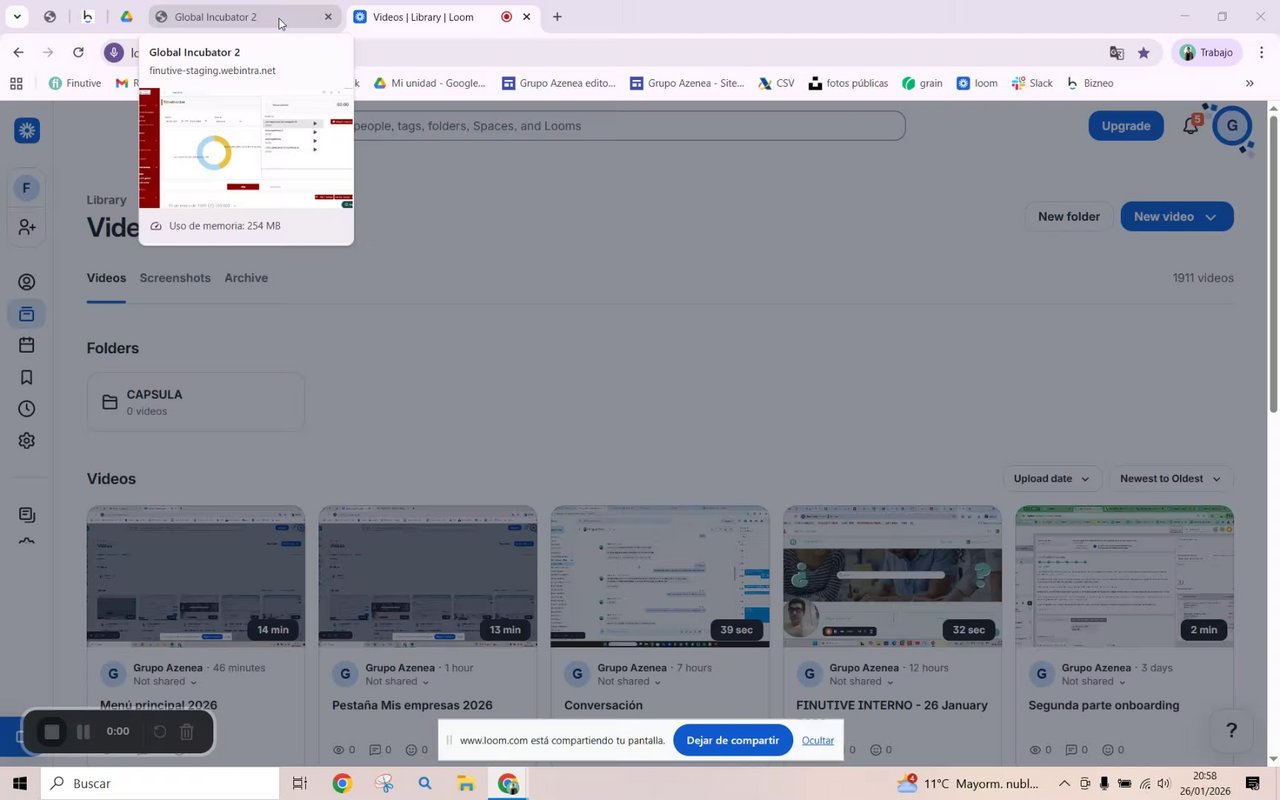Open the History clock icon in sidebar
Viewport: 1280px width, 800px height.
[27, 409]
